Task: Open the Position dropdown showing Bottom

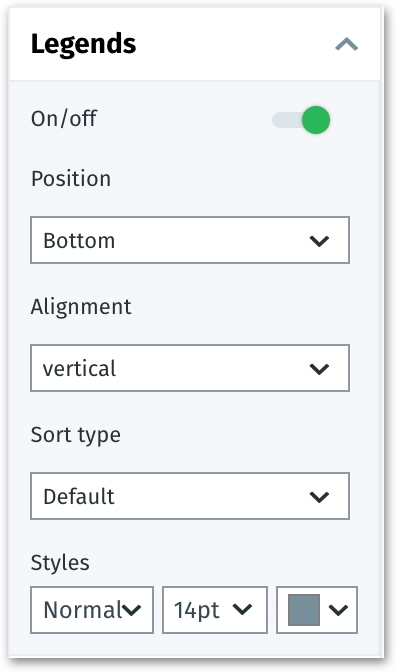Action: point(190,240)
